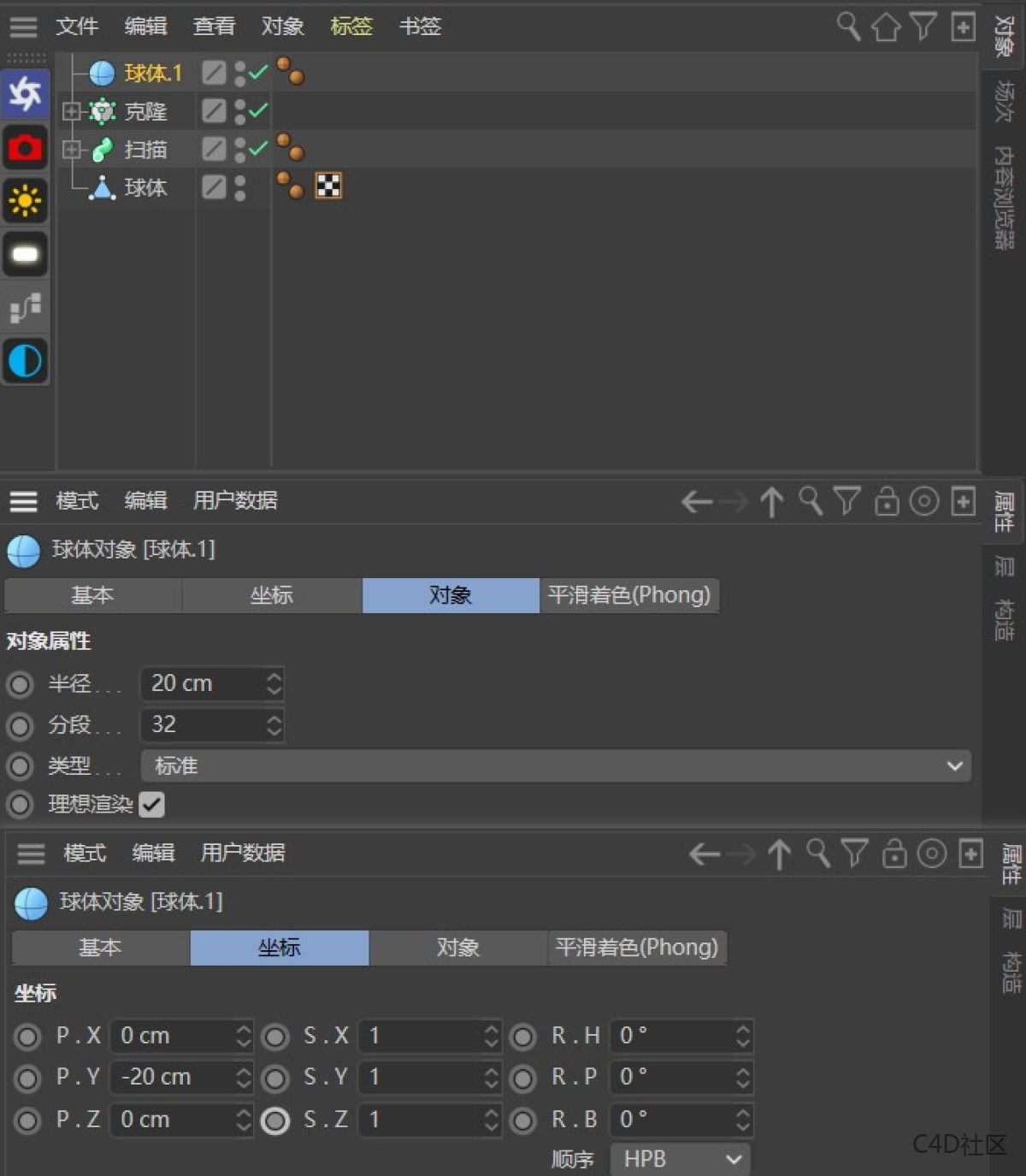
Task: Open the 标签 menu in the menu bar
Action: [351, 27]
